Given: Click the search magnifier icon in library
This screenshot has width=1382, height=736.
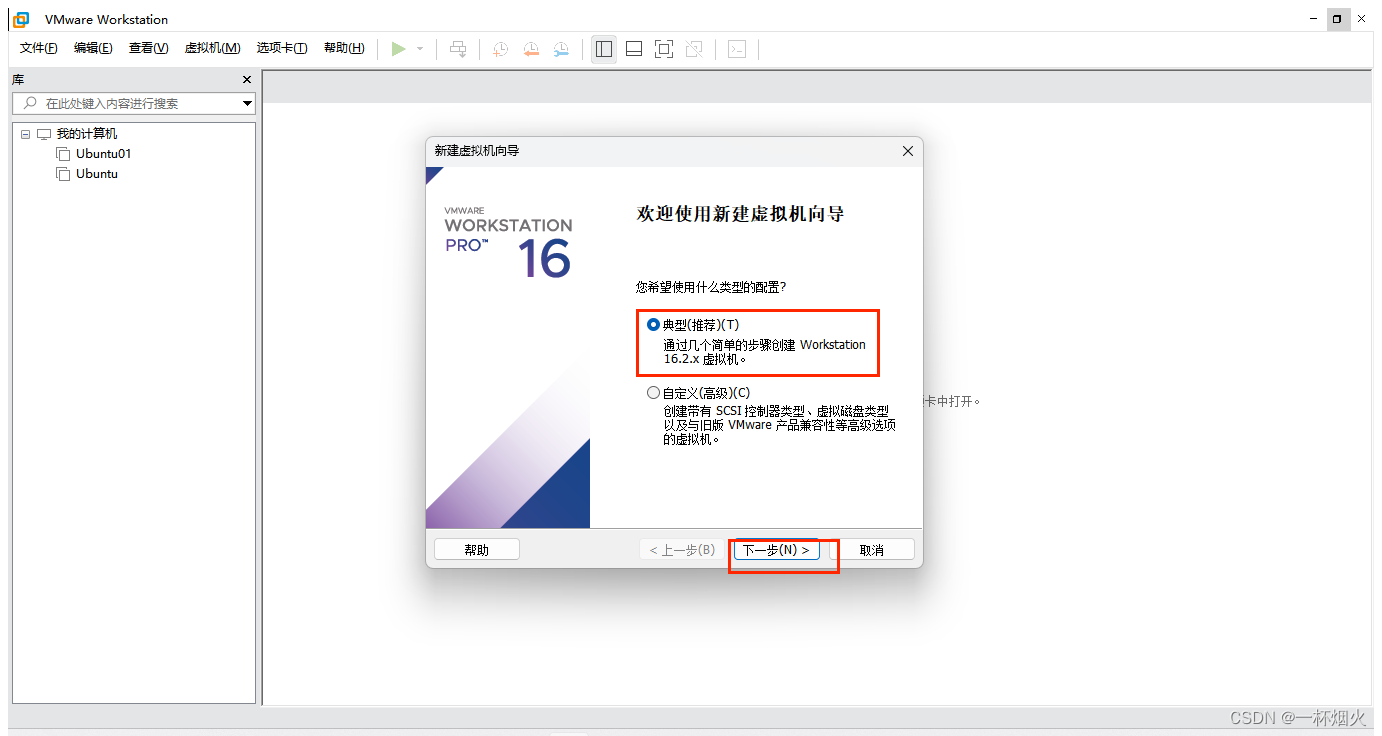Looking at the screenshot, I should [x=30, y=103].
